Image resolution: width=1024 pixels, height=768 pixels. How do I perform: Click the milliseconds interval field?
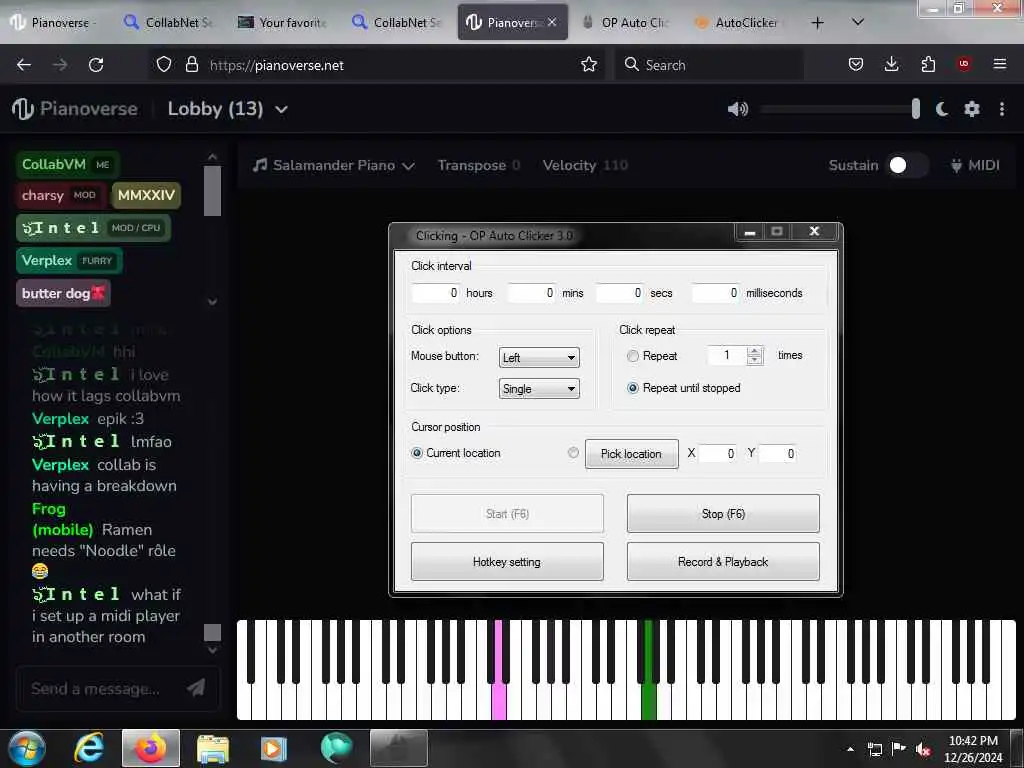click(x=716, y=293)
